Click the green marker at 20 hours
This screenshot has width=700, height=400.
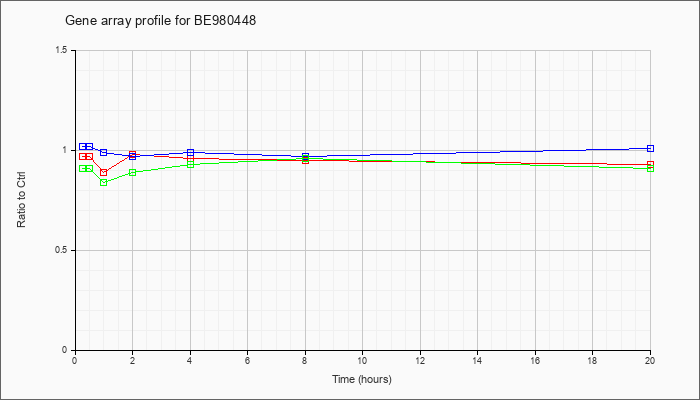tap(650, 168)
